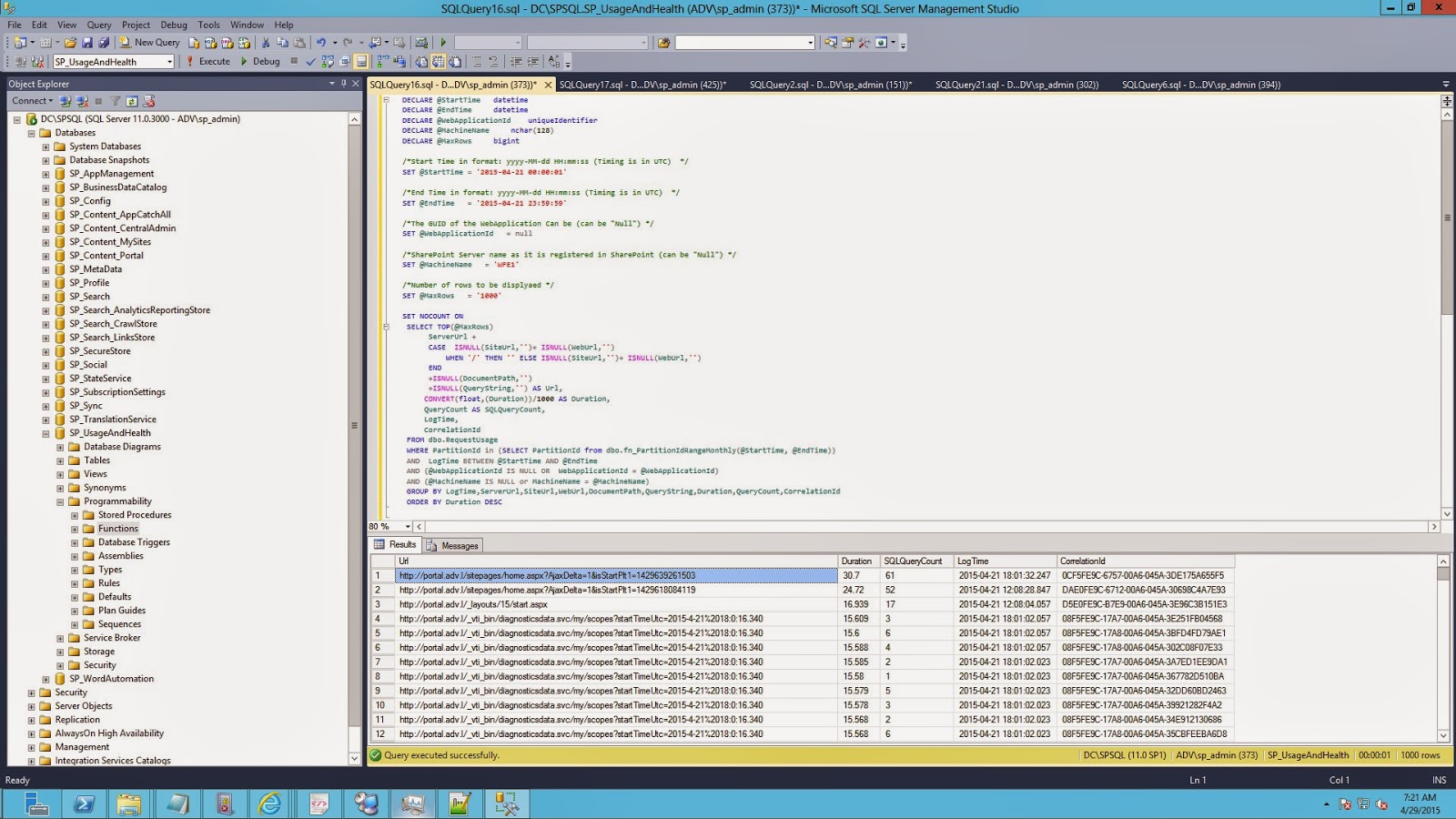Refresh the Object Explorer tree
Viewport: 1456px width, 819px height.
(x=132, y=101)
